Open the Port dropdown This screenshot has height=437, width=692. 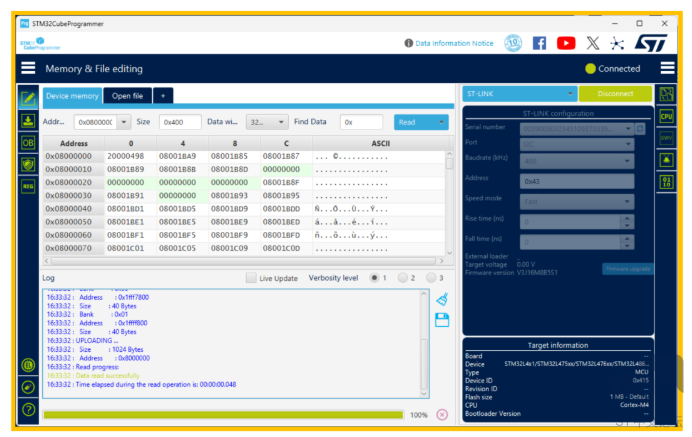(x=577, y=144)
